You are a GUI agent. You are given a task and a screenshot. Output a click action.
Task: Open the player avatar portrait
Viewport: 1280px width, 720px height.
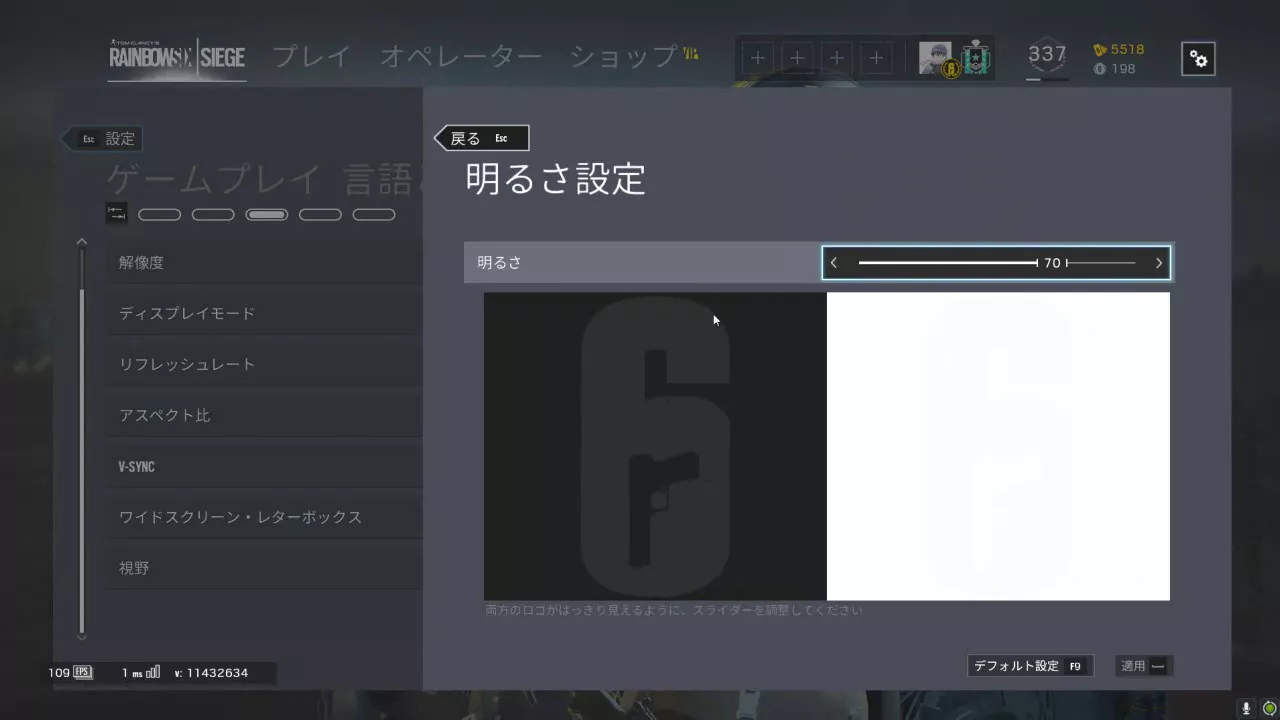coord(936,58)
